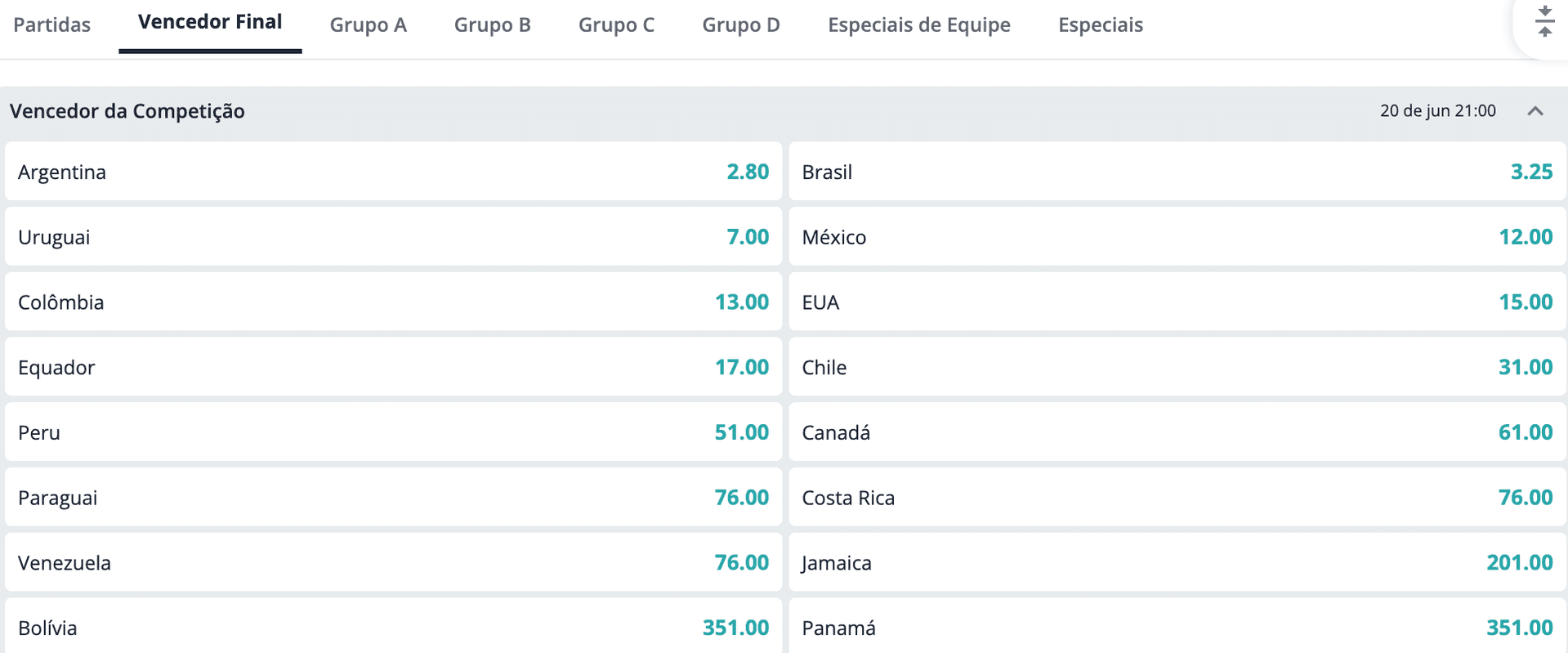Open the Grupo C tab
The image size is (1568, 653).
pos(617,25)
